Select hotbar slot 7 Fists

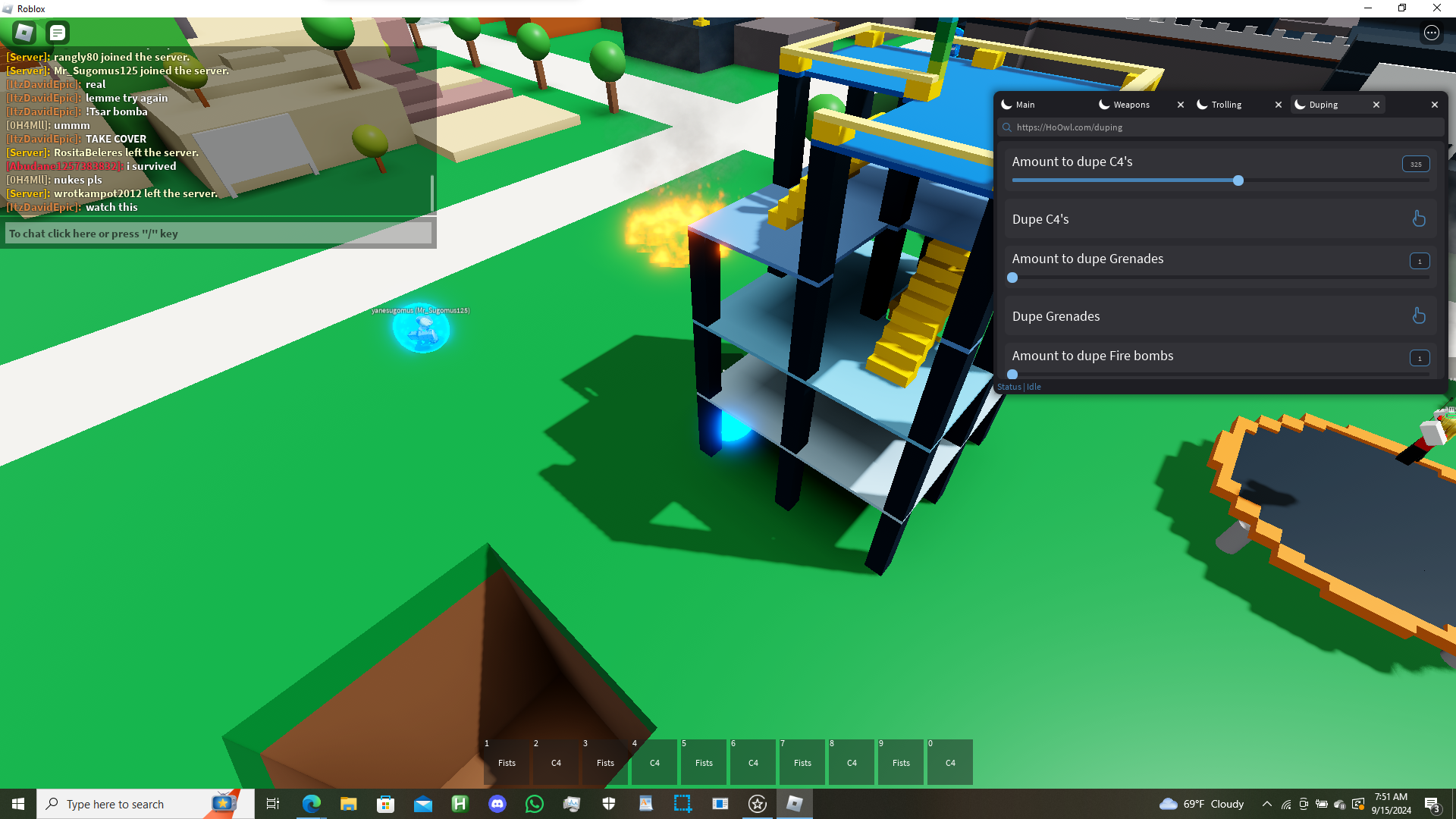802,762
